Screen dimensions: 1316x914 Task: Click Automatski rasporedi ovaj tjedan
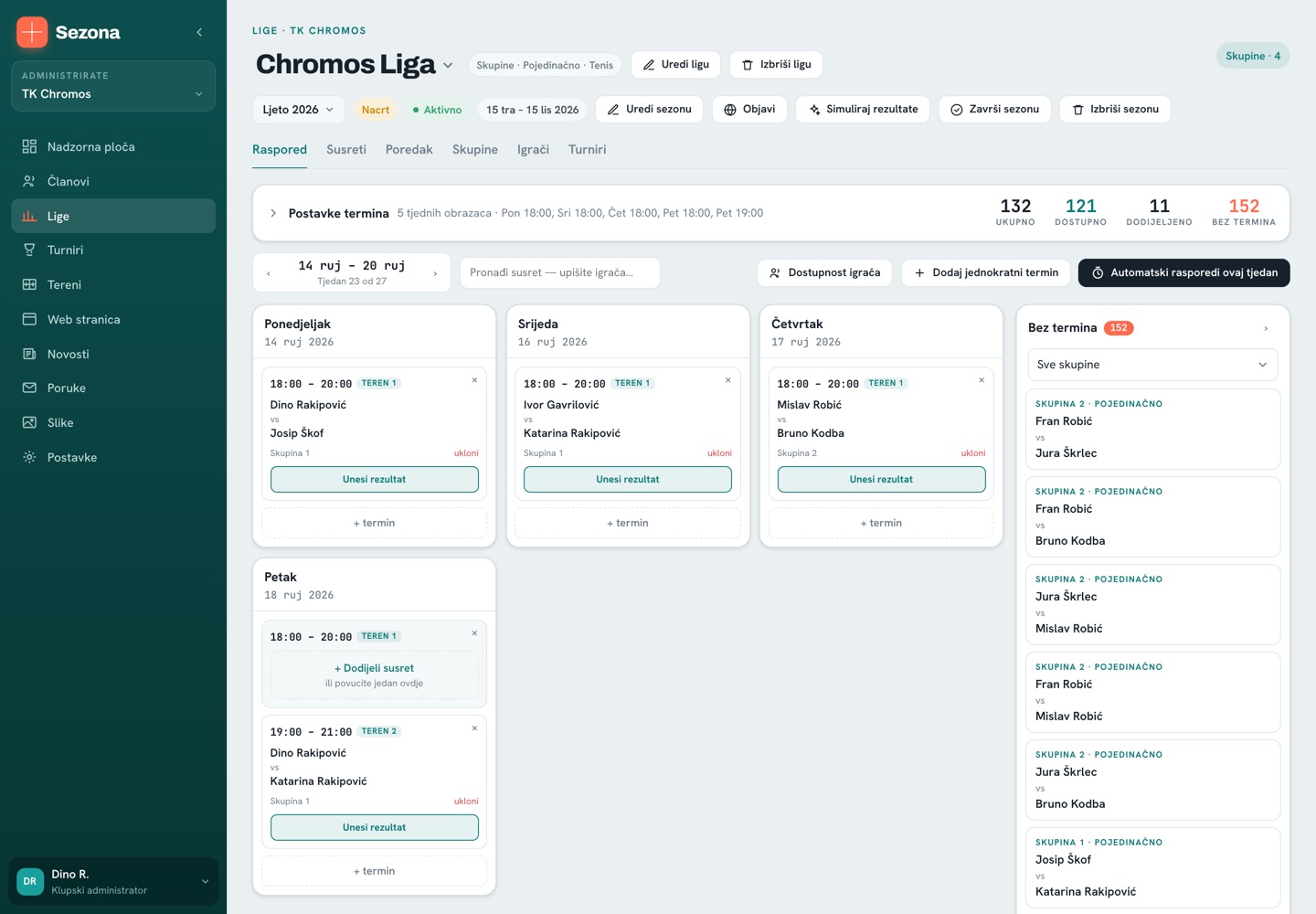point(1184,273)
